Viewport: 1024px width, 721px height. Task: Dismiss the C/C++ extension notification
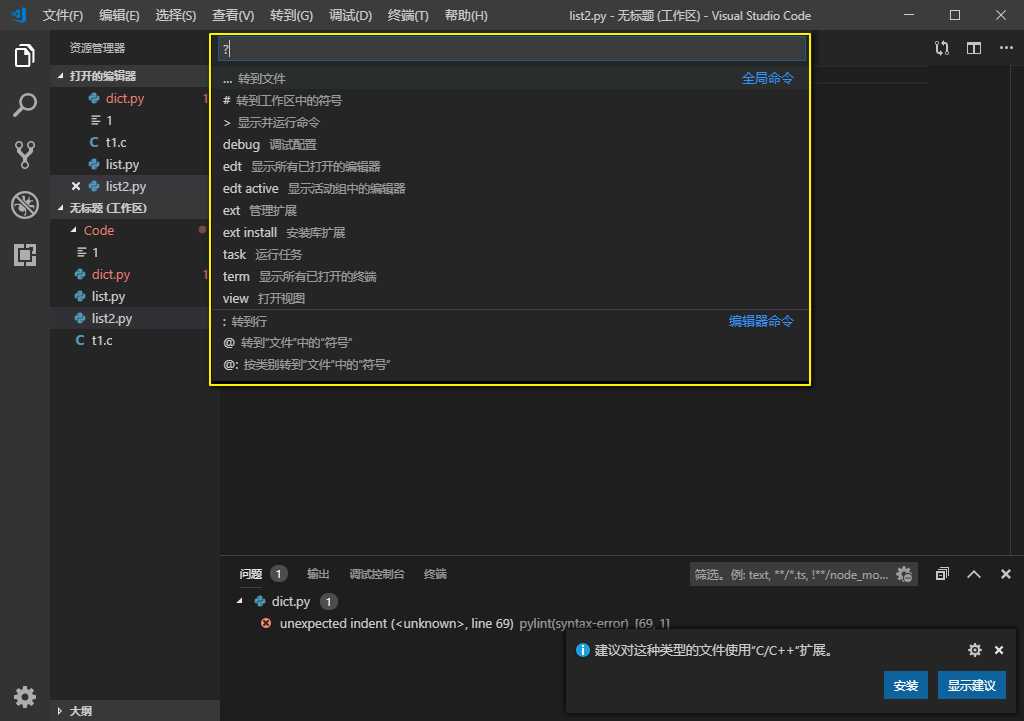999,650
